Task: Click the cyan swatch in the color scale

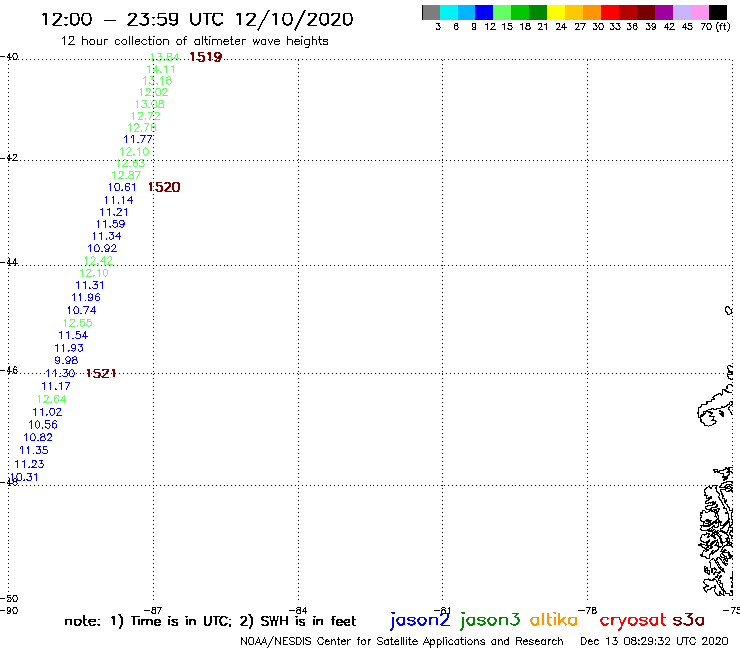Action: (449, 12)
